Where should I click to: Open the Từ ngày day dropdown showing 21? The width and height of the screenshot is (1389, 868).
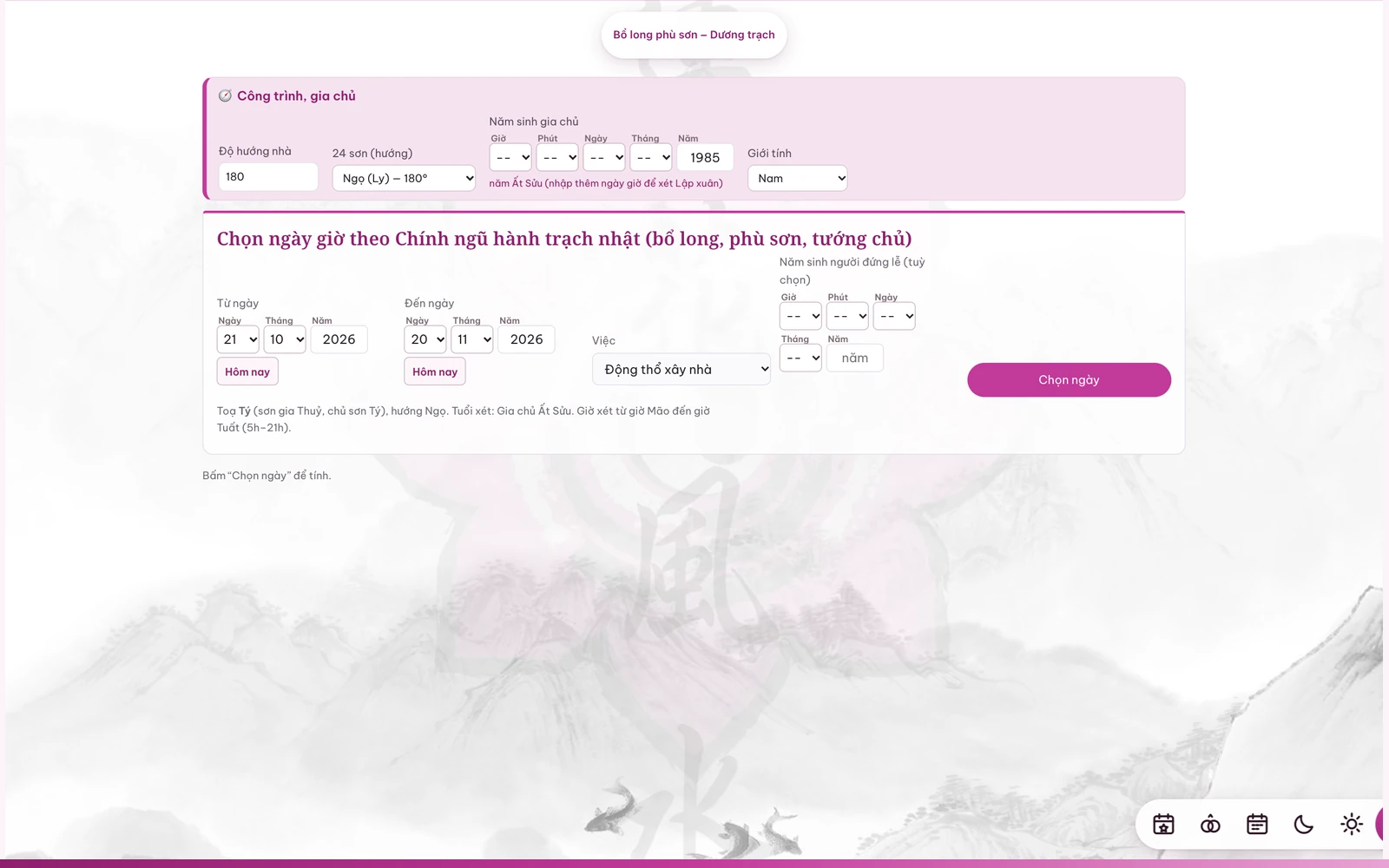[238, 339]
